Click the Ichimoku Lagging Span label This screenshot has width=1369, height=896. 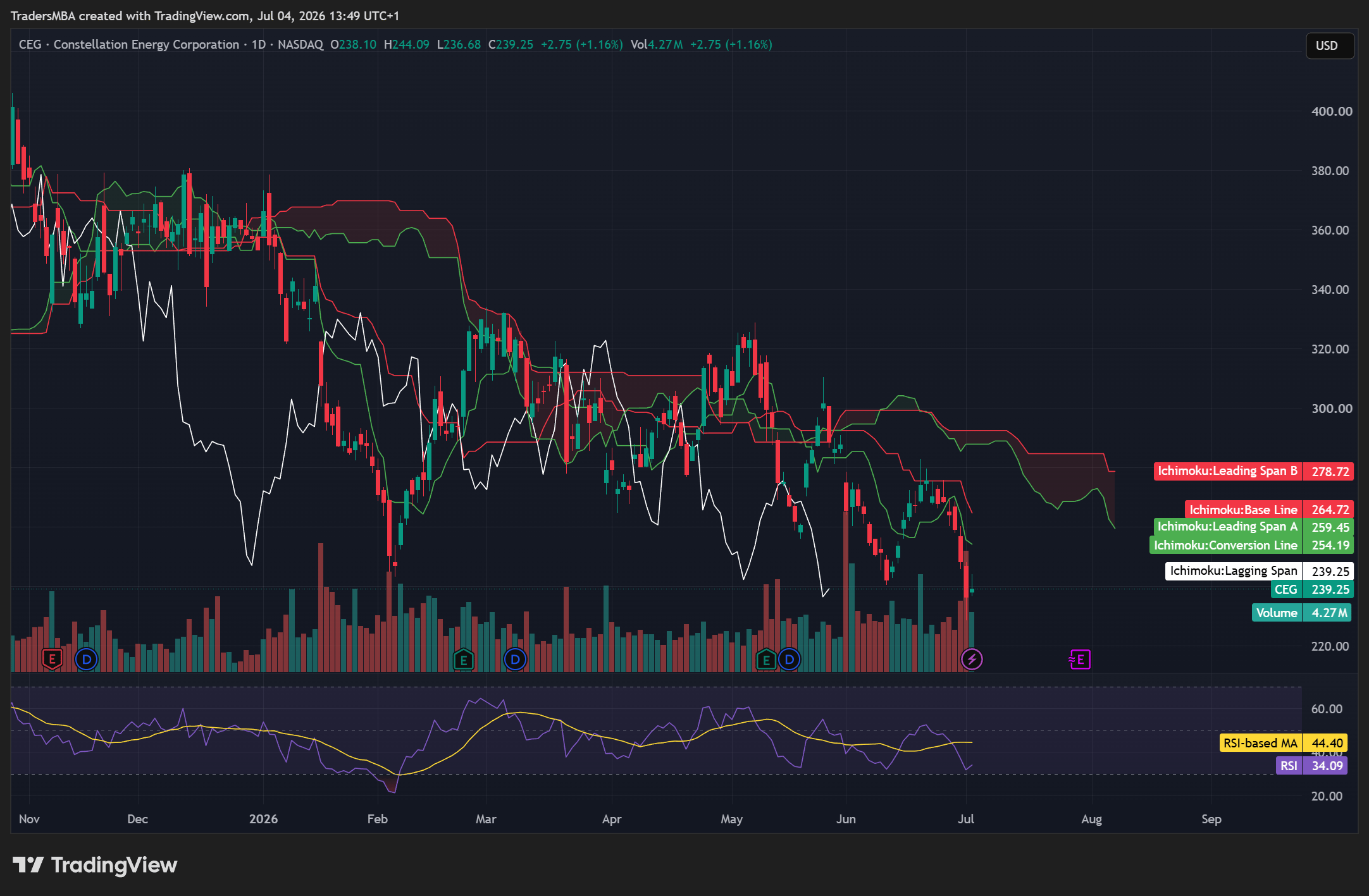[x=1260, y=571]
